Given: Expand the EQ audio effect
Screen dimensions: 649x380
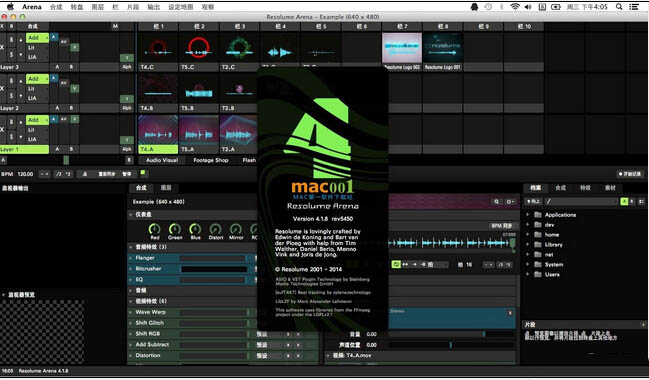Looking at the screenshot, I should pyautogui.click(x=131, y=279).
